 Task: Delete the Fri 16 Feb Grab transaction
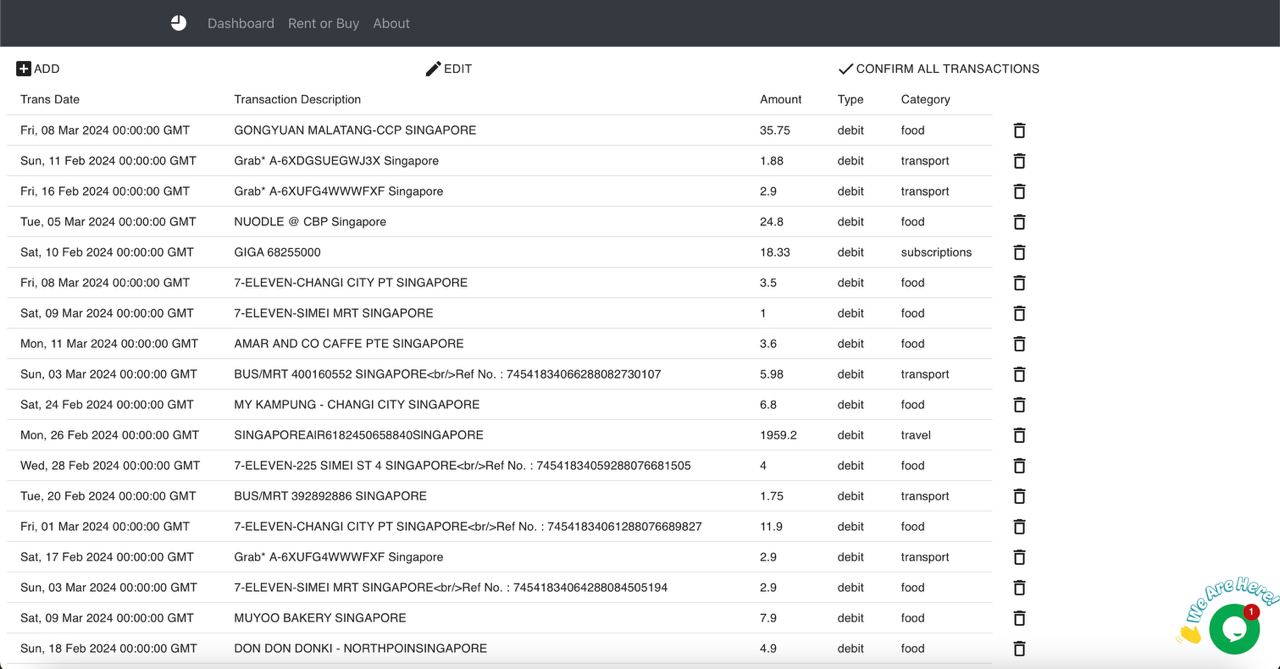pos(1019,191)
